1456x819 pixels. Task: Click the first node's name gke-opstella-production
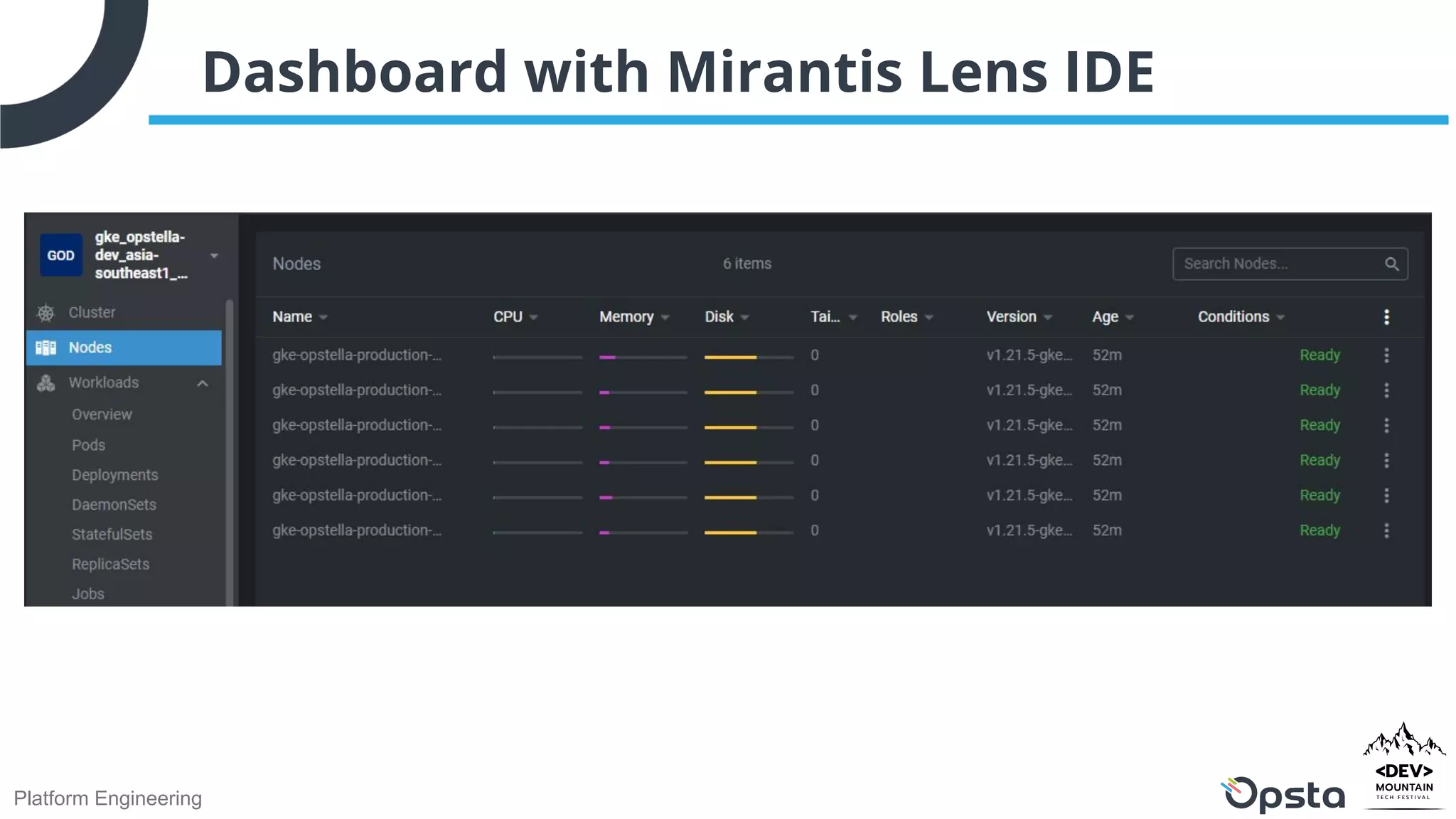[357, 355]
